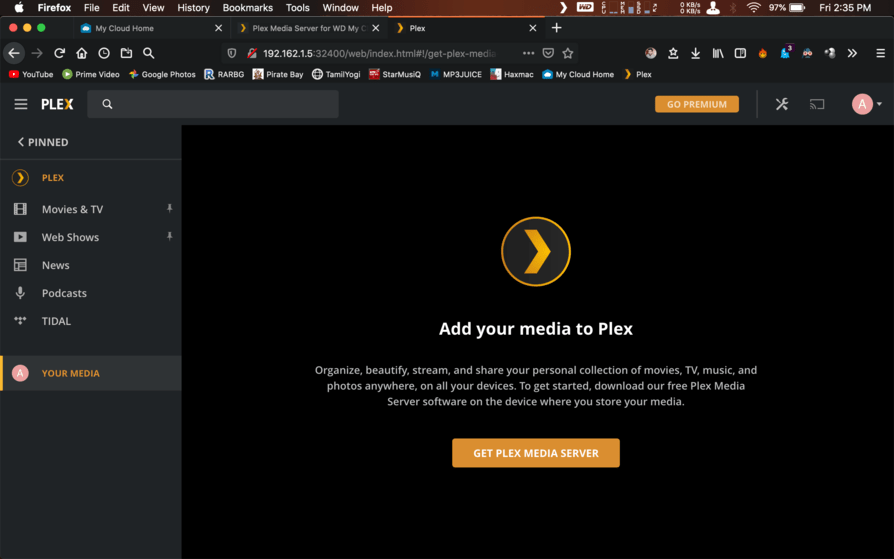The height and width of the screenshot is (559, 894).
Task: Open TIDAL in sidebar
Action: point(56,321)
